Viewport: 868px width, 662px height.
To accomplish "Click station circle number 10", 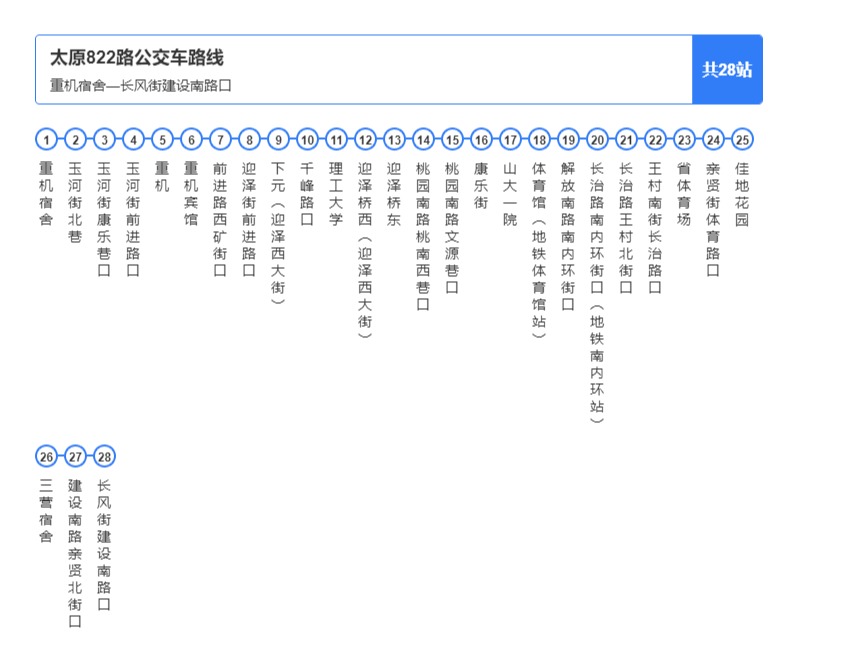I will 307,139.
